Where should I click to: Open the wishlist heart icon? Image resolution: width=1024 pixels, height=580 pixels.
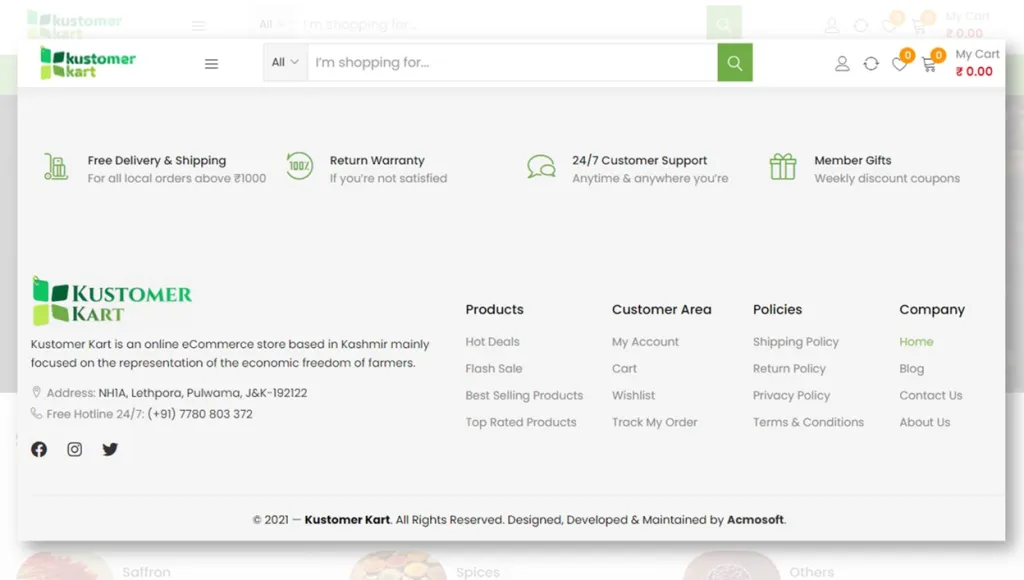tap(899, 64)
